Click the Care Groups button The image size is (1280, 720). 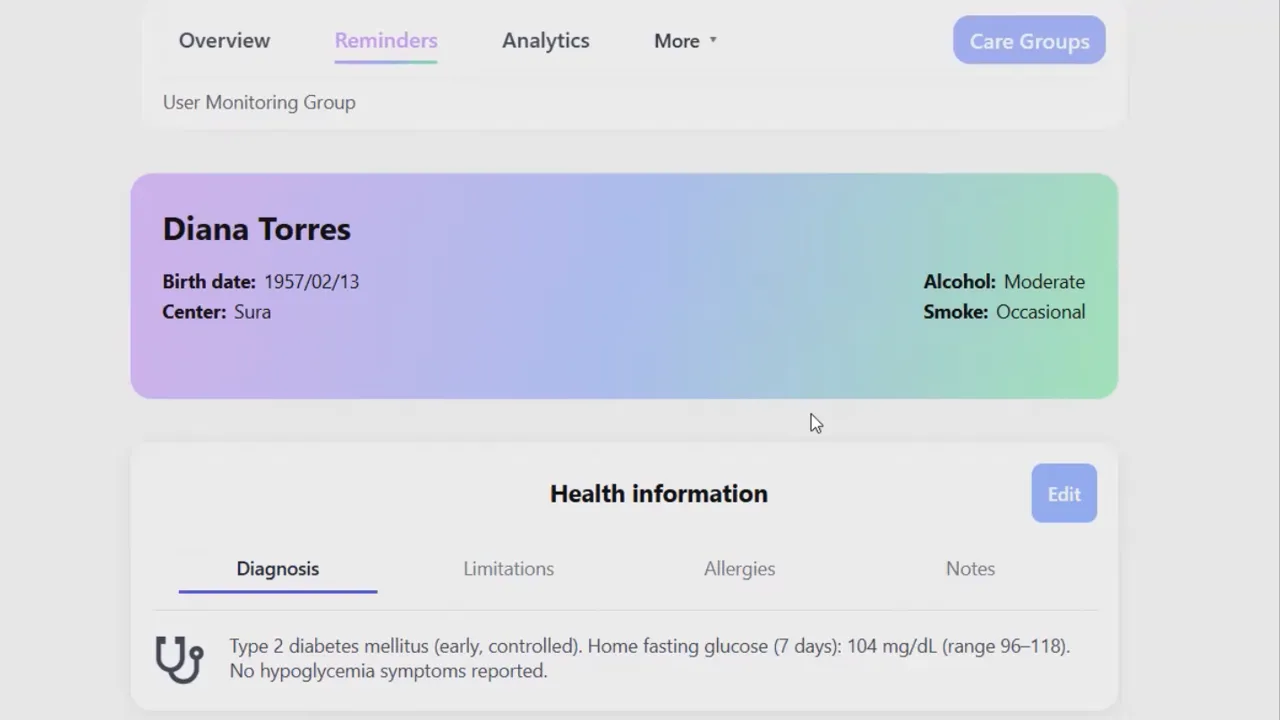(1029, 40)
